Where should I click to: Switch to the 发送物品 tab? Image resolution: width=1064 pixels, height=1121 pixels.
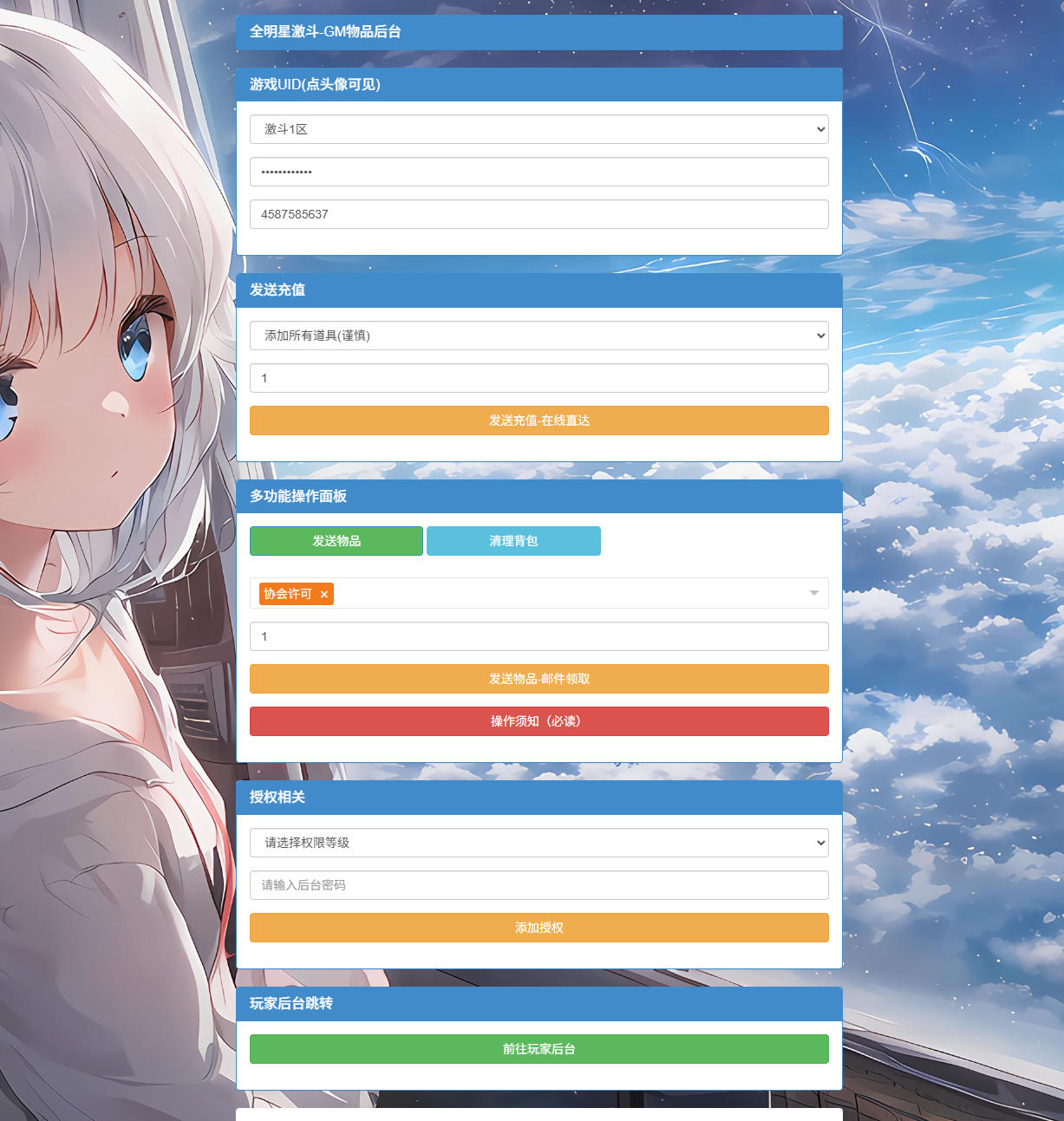point(336,541)
